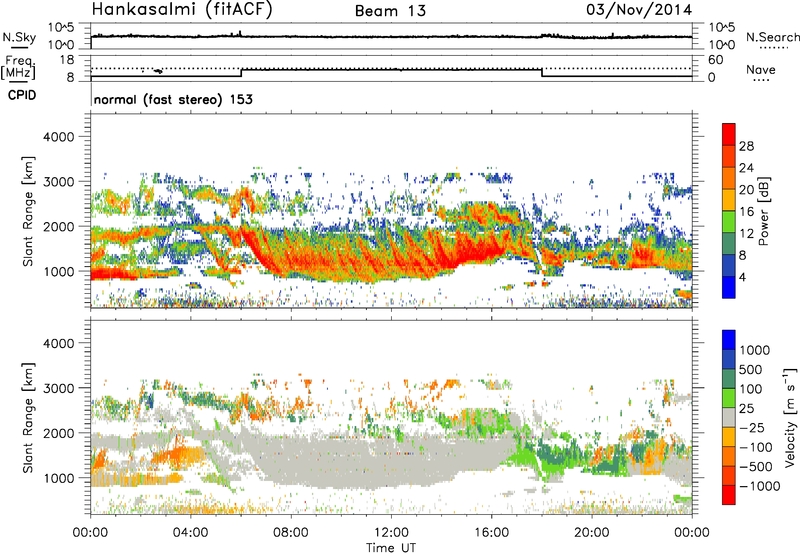Click the red bottom of velocity colorbar
The image size is (800, 554).
(x=729, y=495)
